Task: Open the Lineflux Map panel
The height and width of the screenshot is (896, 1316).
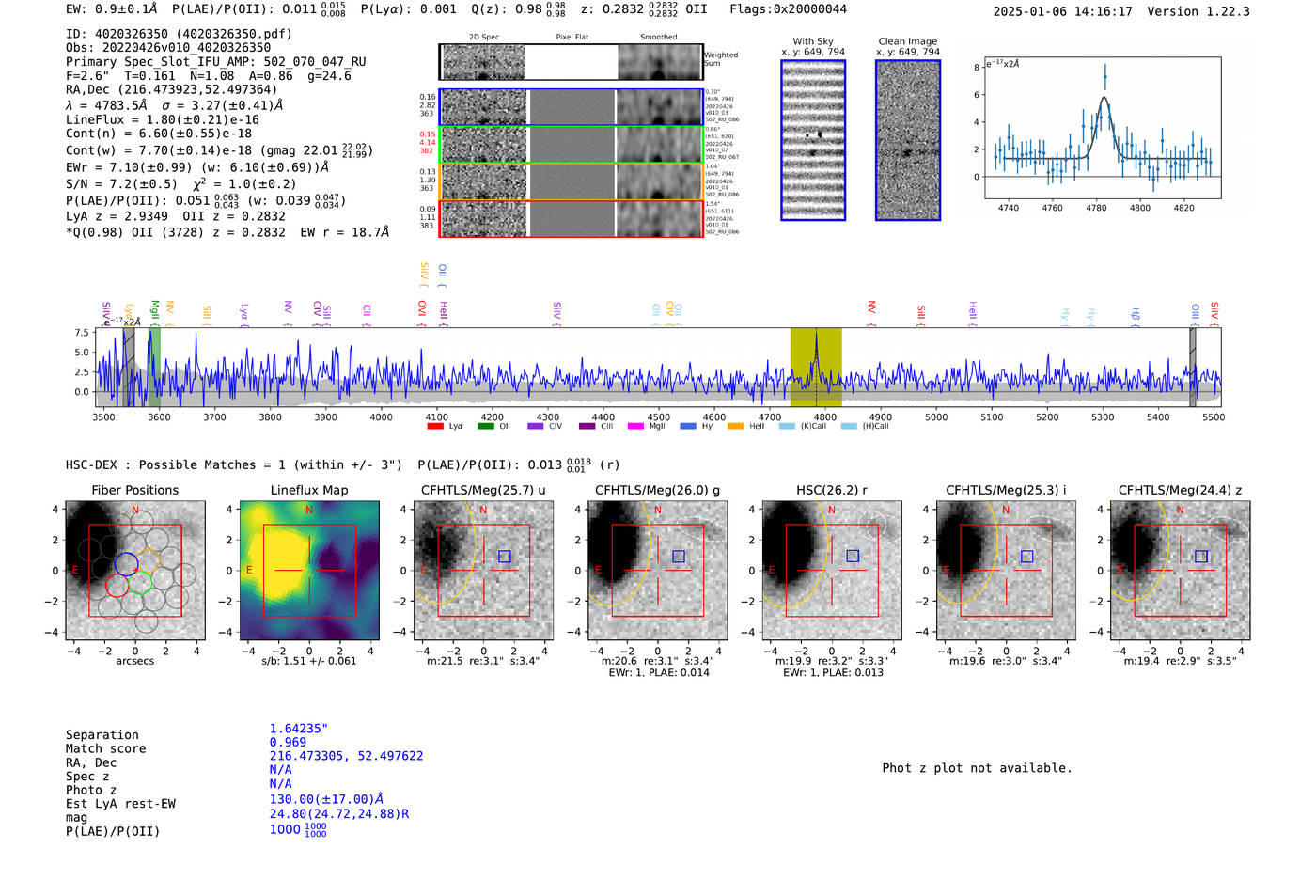Action: coord(309,570)
